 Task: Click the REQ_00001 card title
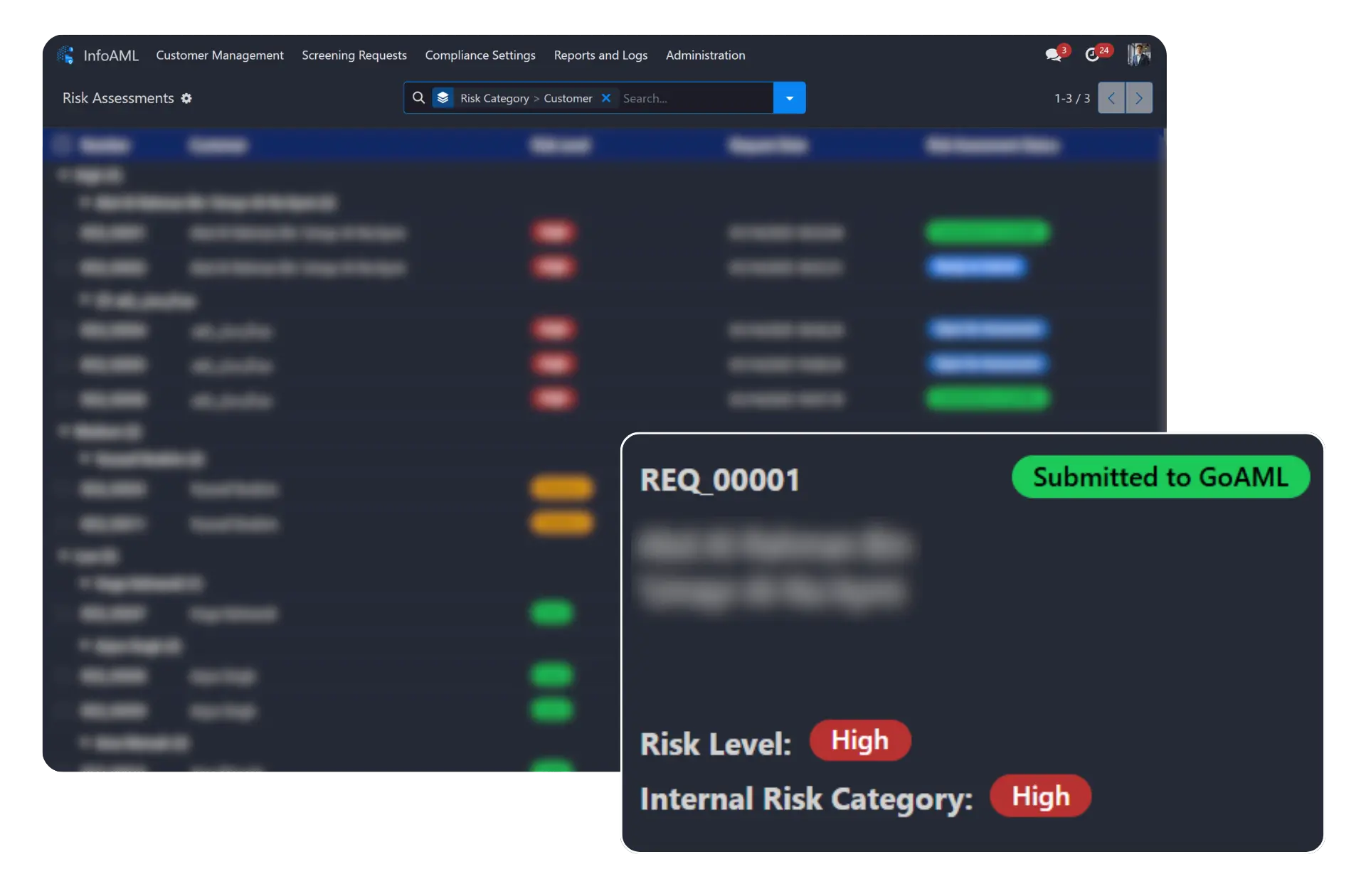(720, 480)
